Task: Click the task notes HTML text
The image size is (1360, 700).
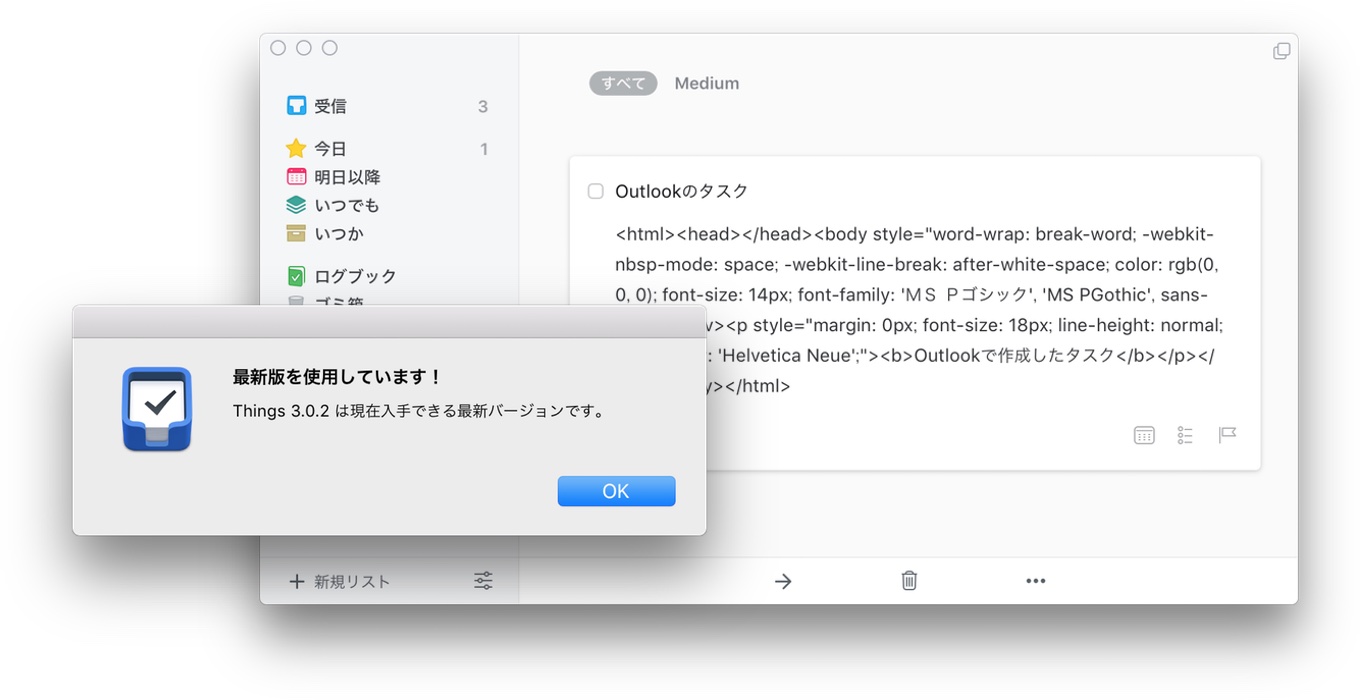Action: click(915, 265)
